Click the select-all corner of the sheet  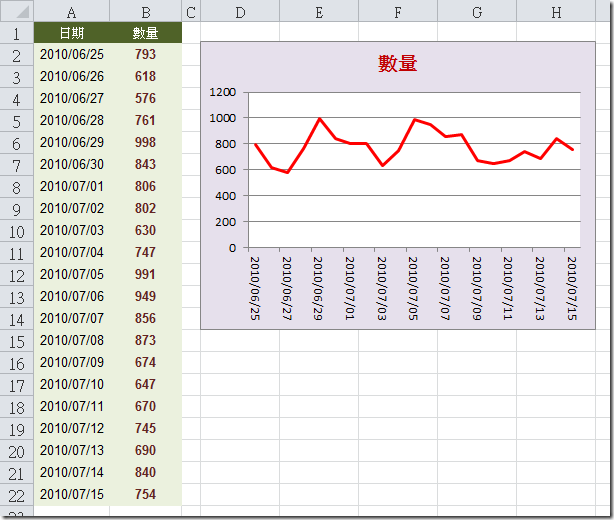(x=17, y=11)
